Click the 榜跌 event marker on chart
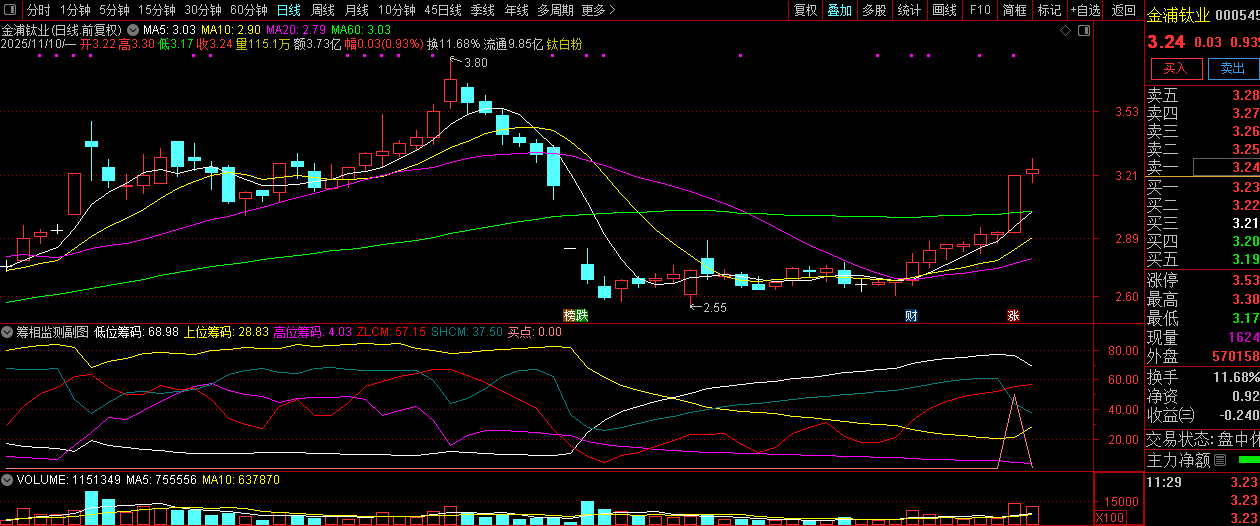 (x=576, y=315)
